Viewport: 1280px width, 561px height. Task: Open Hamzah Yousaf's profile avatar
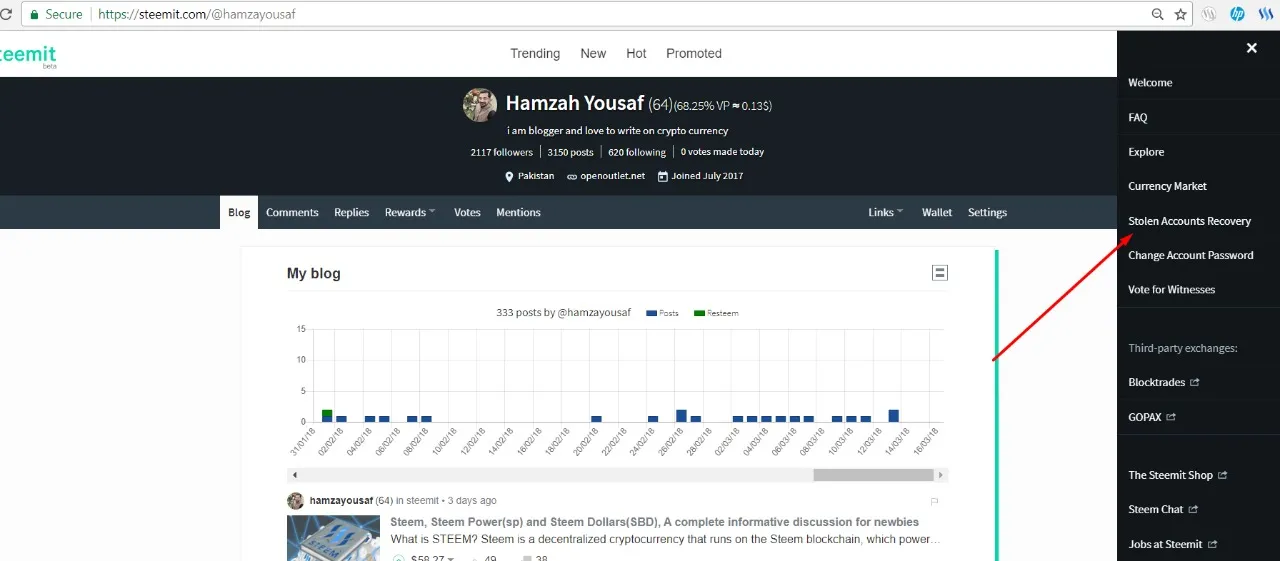pos(480,105)
